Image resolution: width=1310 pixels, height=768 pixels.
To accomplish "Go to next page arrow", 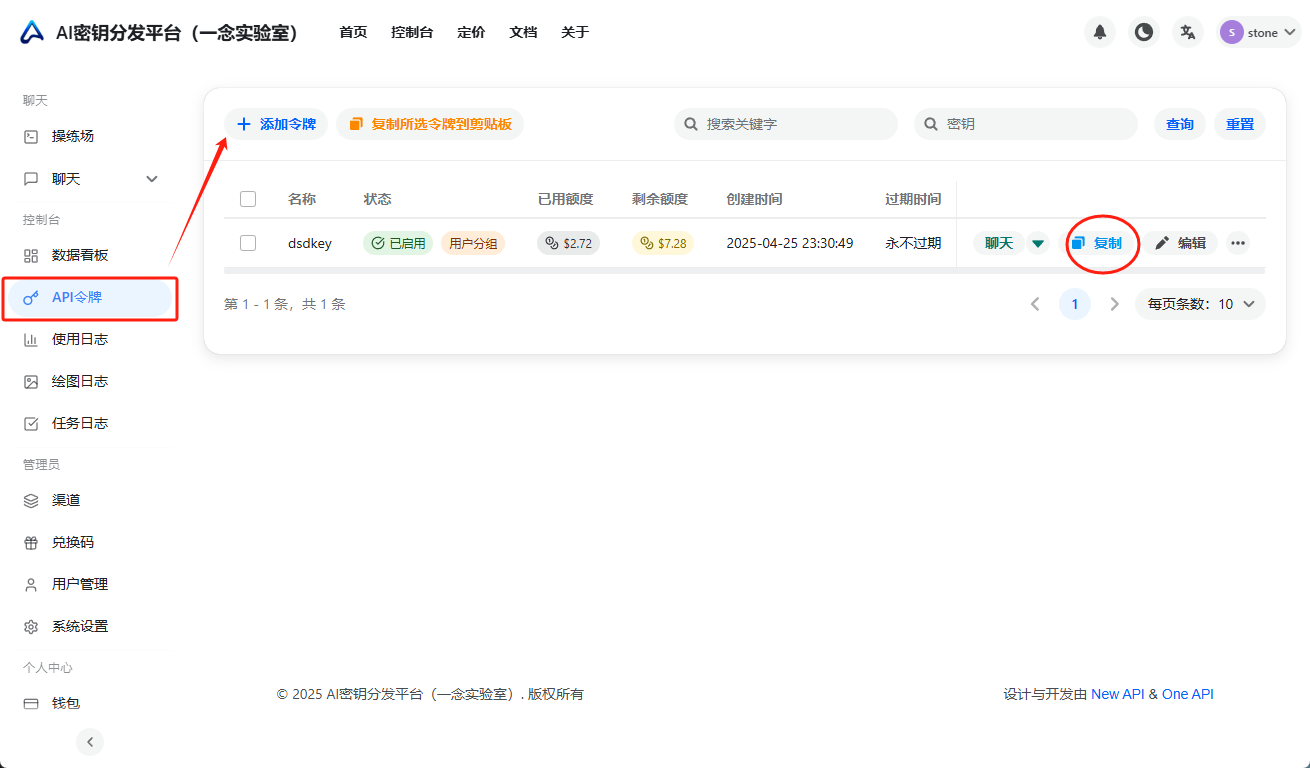I will pos(1115,304).
